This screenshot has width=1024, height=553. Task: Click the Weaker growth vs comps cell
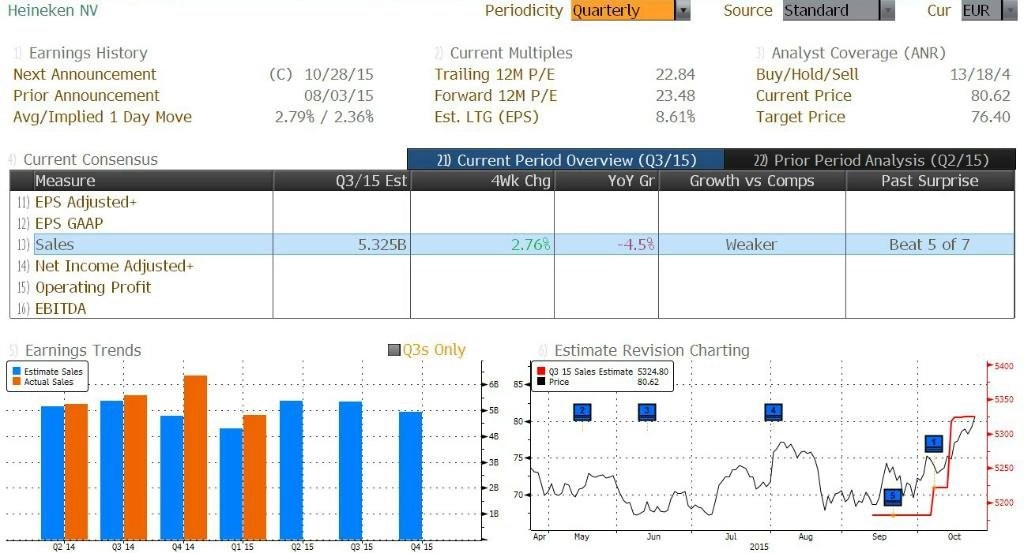(x=751, y=245)
